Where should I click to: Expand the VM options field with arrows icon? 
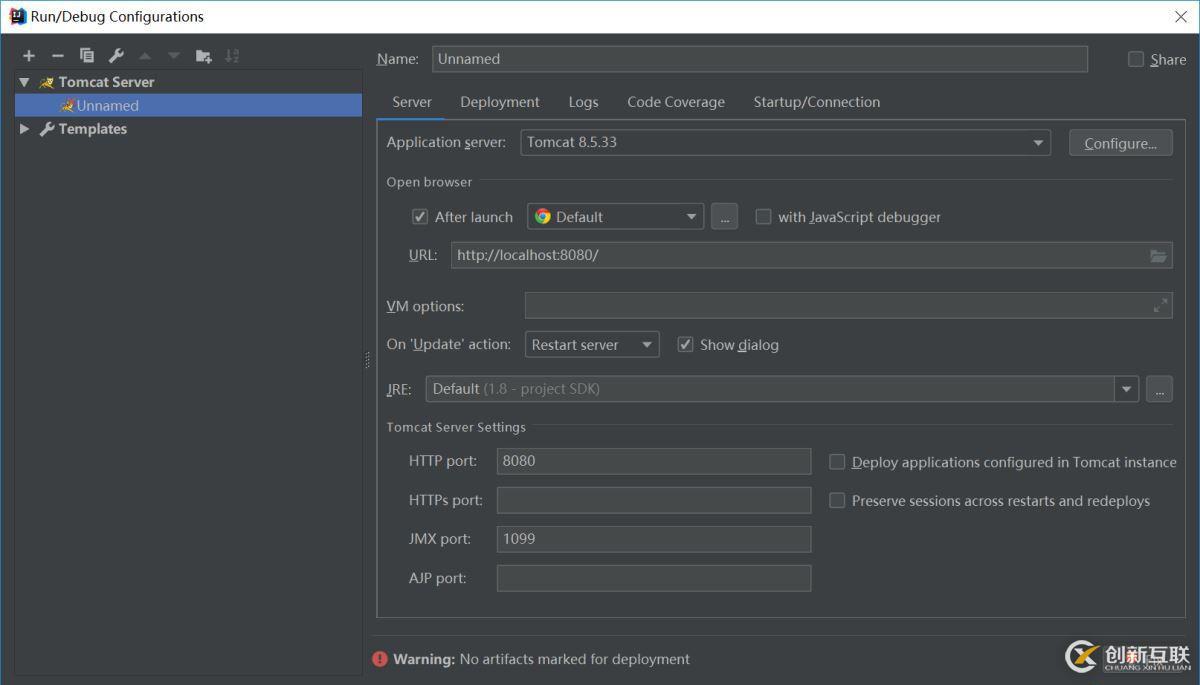coord(1160,306)
